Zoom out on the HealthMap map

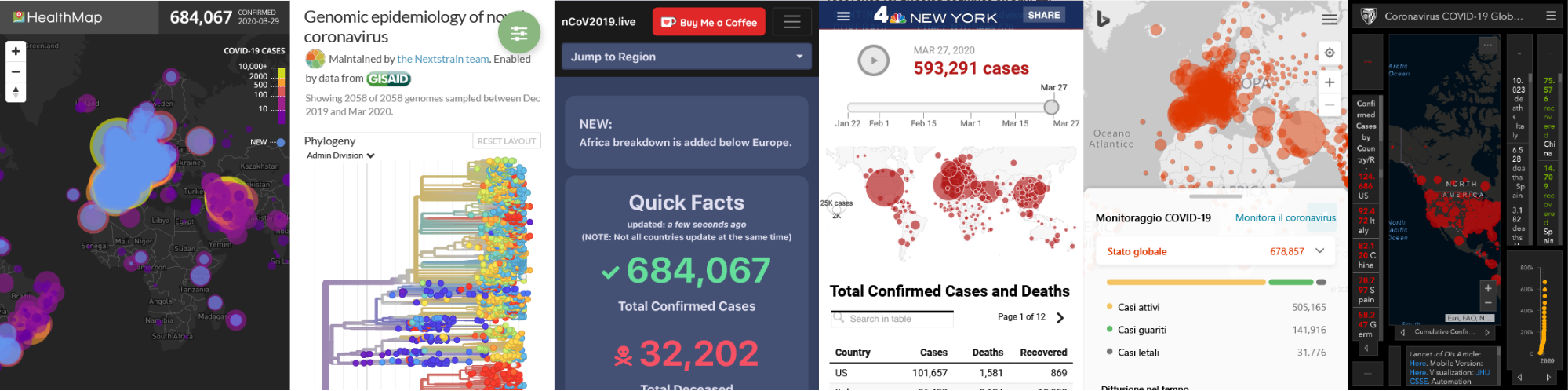pos(16,71)
